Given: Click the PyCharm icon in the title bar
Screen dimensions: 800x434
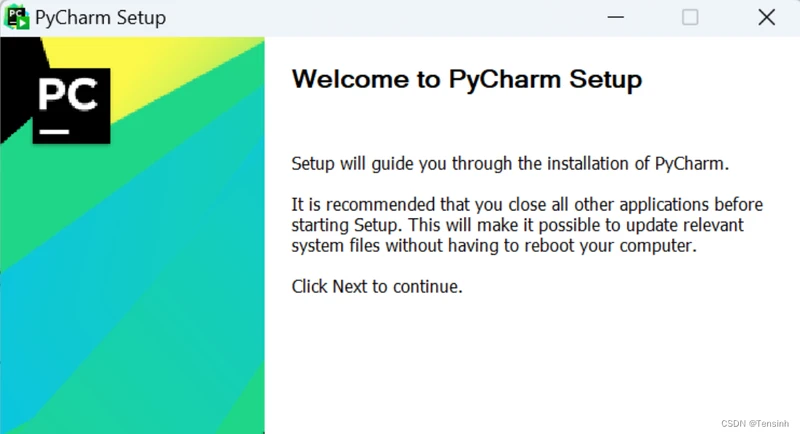Looking at the screenshot, I should click(x=16, y=17).
